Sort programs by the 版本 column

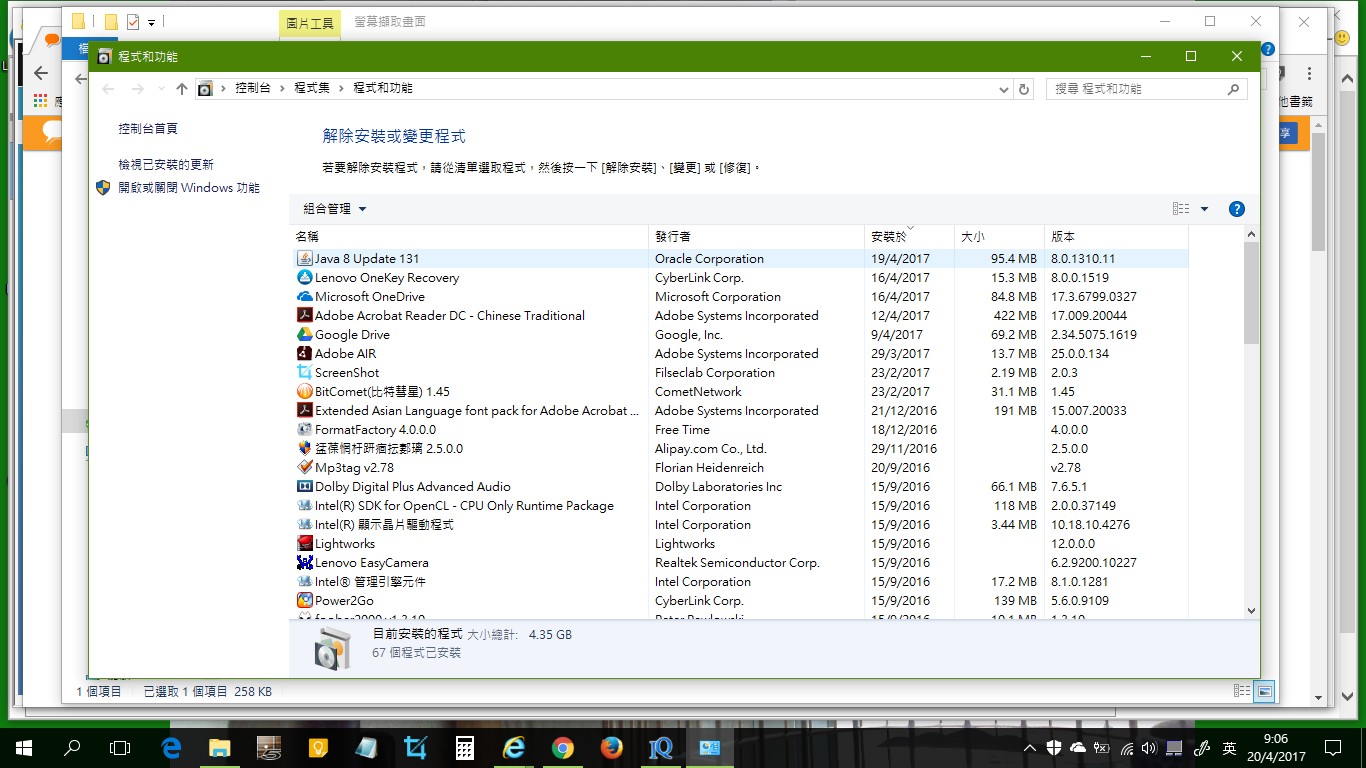click(x=1116, y=237)
